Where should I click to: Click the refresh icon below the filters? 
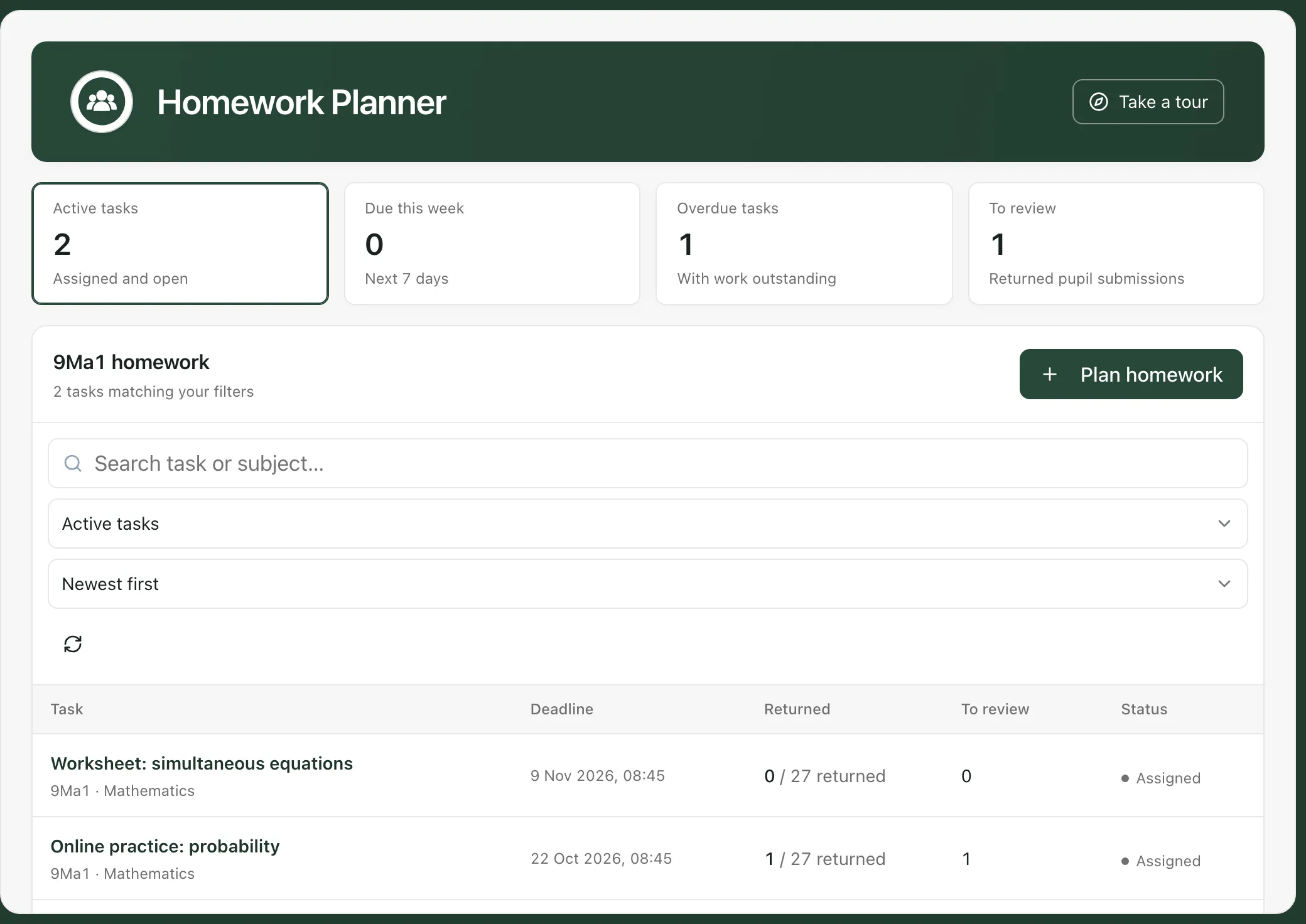point(73,644)
